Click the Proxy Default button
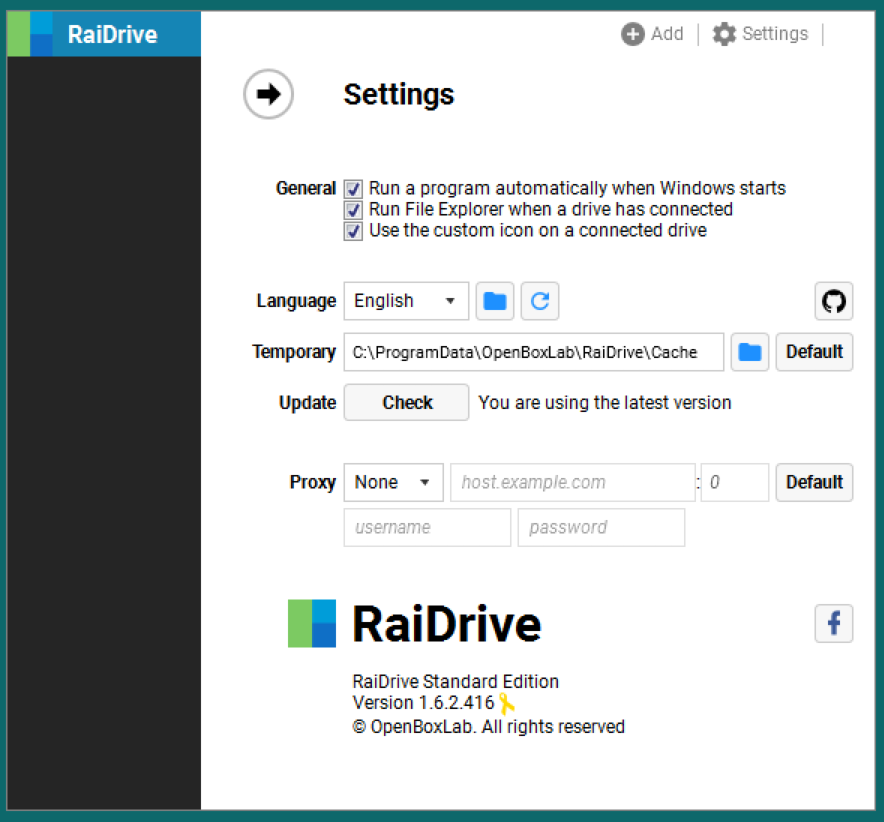The image size is (884, 822). 814,482
